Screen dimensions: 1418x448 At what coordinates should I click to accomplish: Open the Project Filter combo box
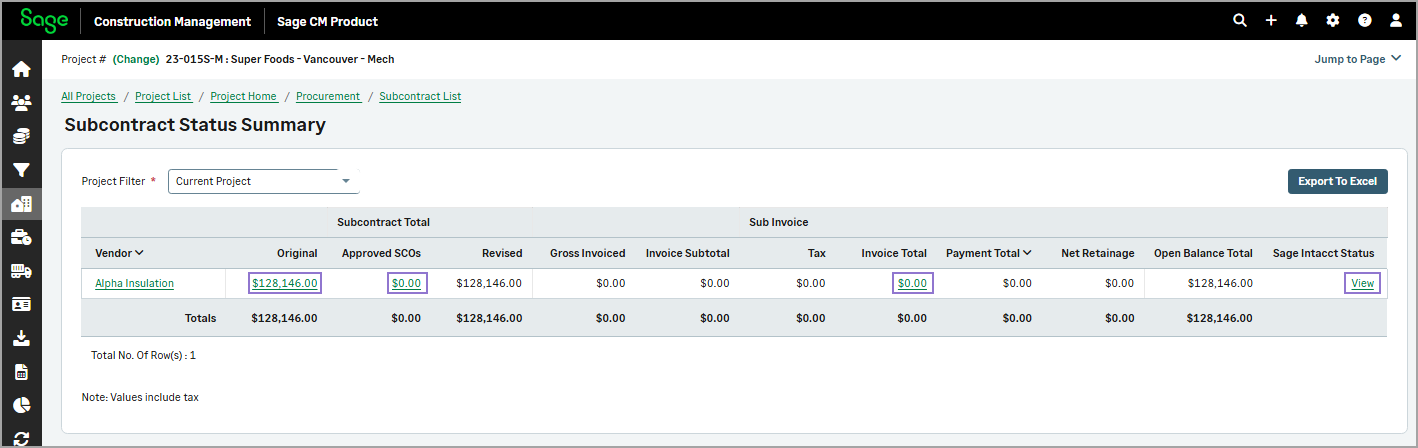pyautogui.click(x=263, y=181)
